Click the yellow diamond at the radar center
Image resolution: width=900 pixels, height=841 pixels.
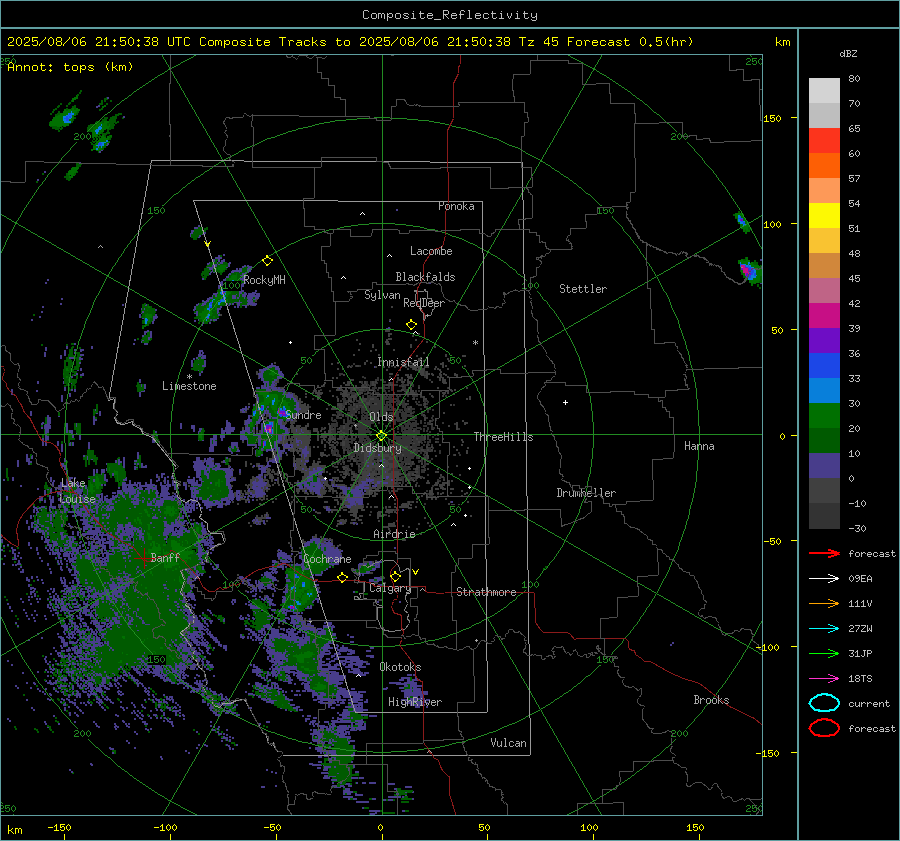(381, 436)
